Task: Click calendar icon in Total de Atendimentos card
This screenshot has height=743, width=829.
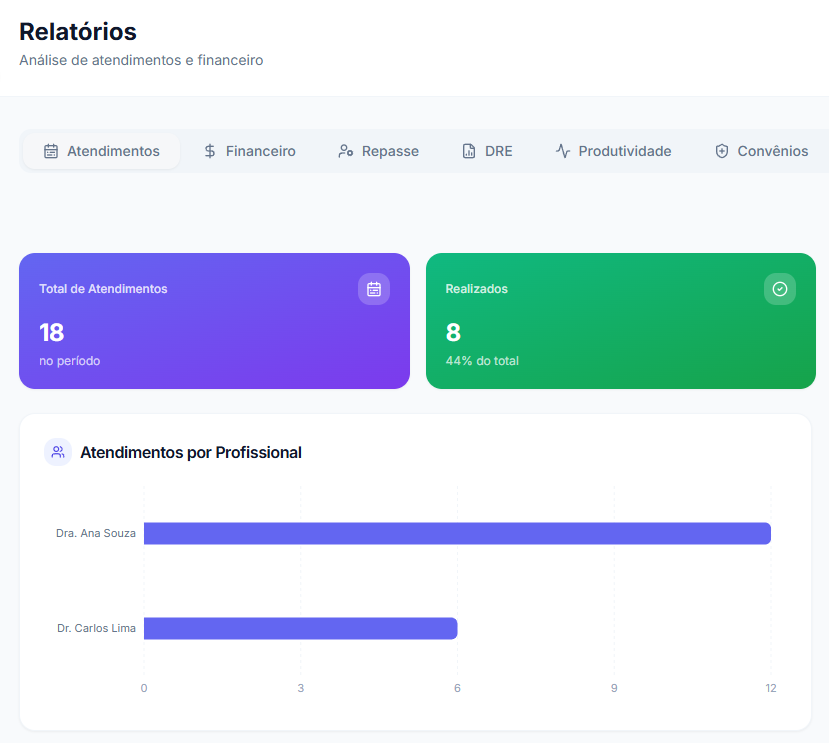Action: coord(374,289)
